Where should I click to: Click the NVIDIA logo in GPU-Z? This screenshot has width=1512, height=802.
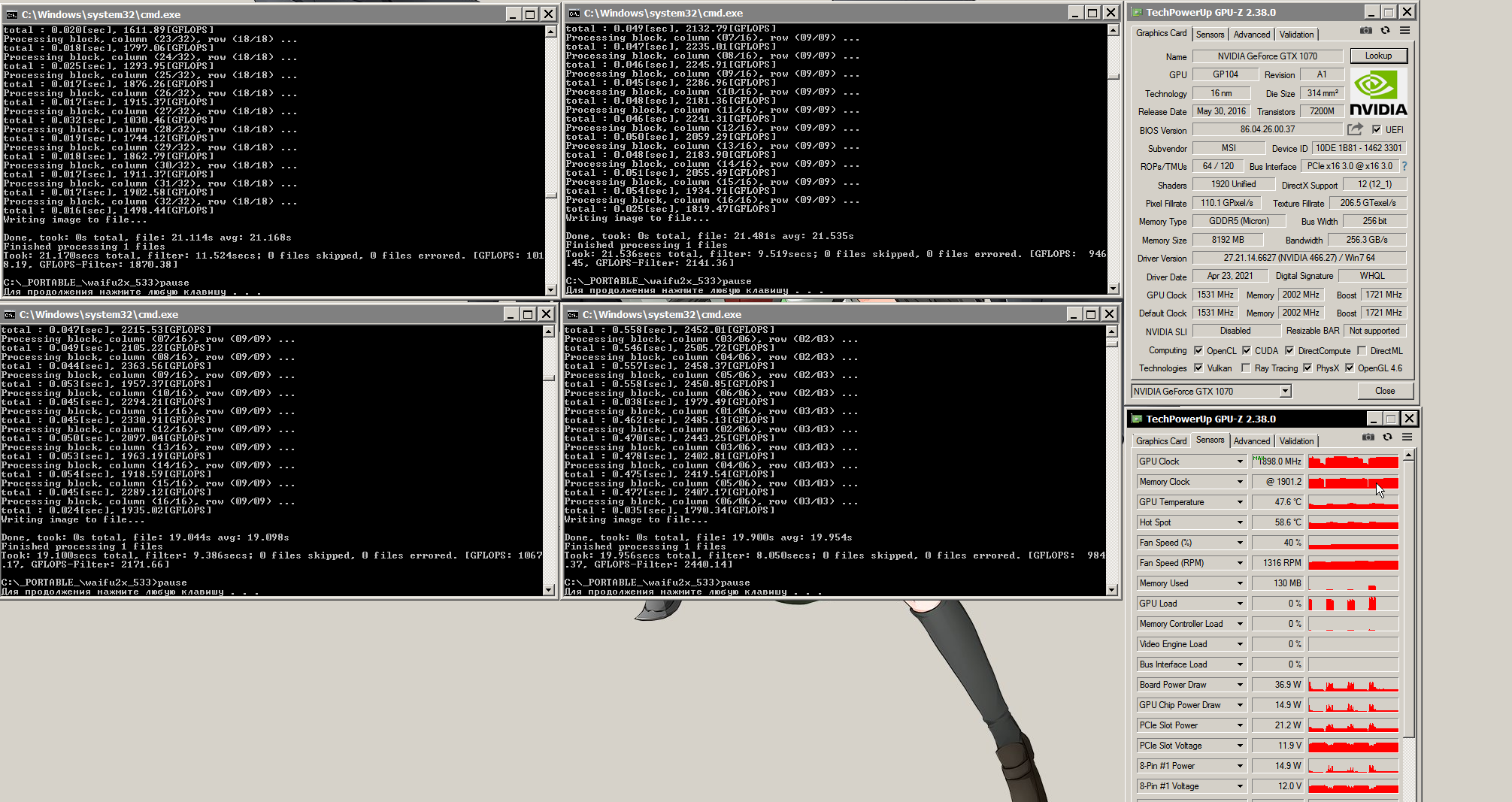coord(1378,93)
